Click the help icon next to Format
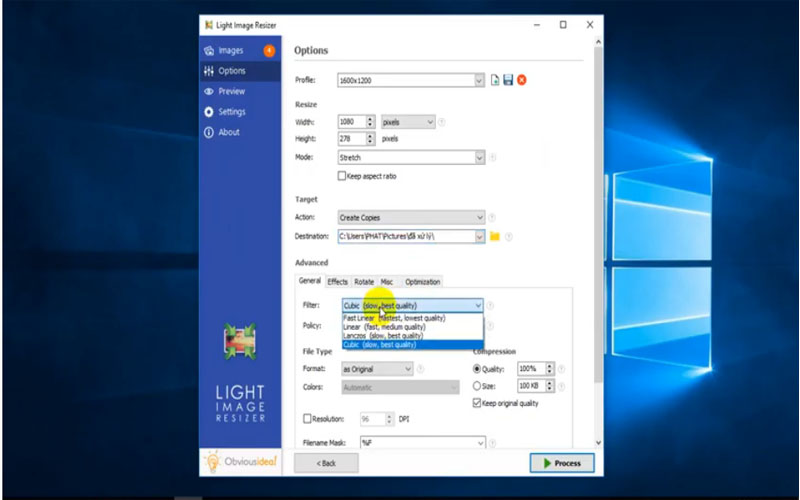Image resolution: width=800 pixels, height=500 pixels. tap(420, 369)
